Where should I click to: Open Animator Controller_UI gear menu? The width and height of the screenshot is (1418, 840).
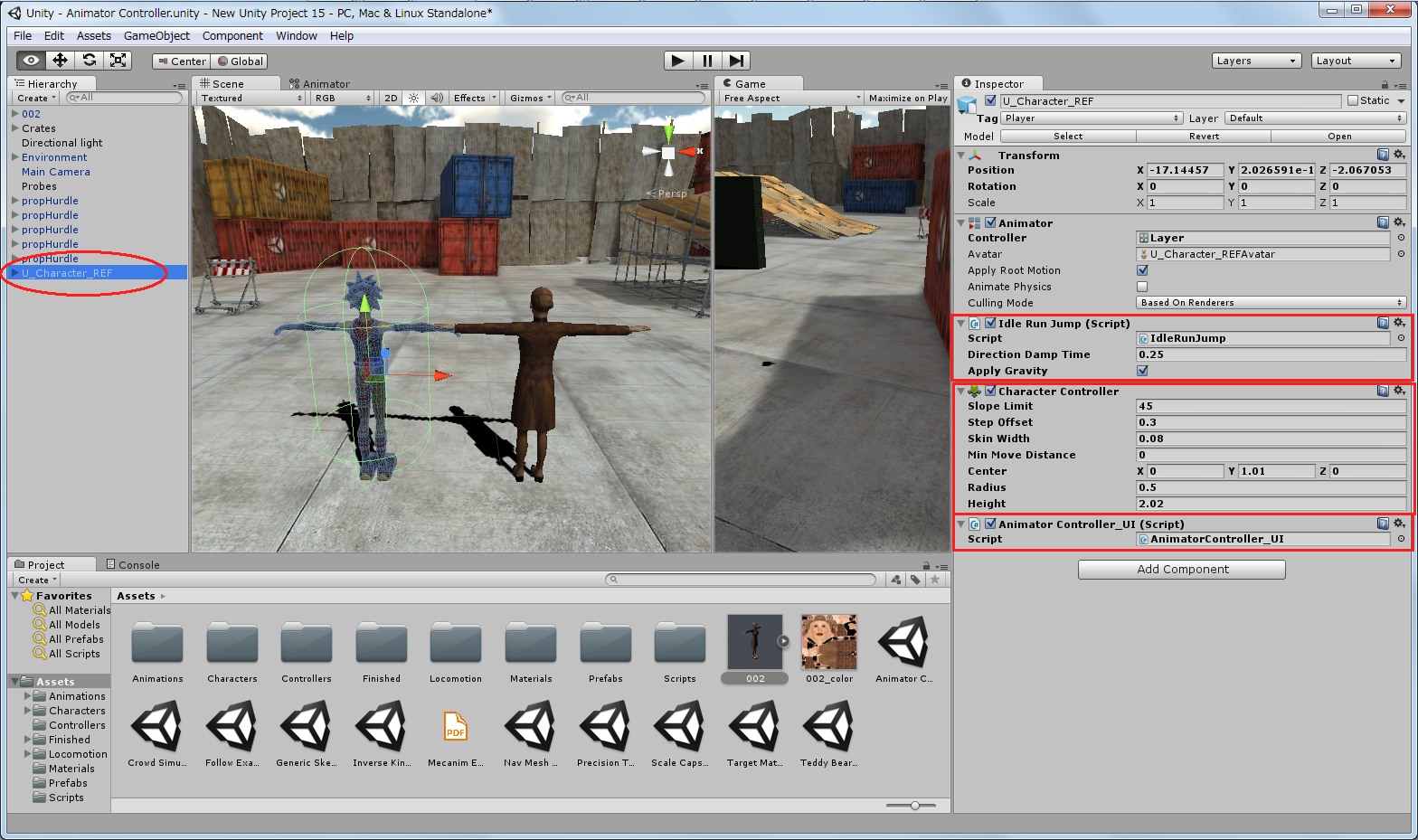pos(1399,524)
